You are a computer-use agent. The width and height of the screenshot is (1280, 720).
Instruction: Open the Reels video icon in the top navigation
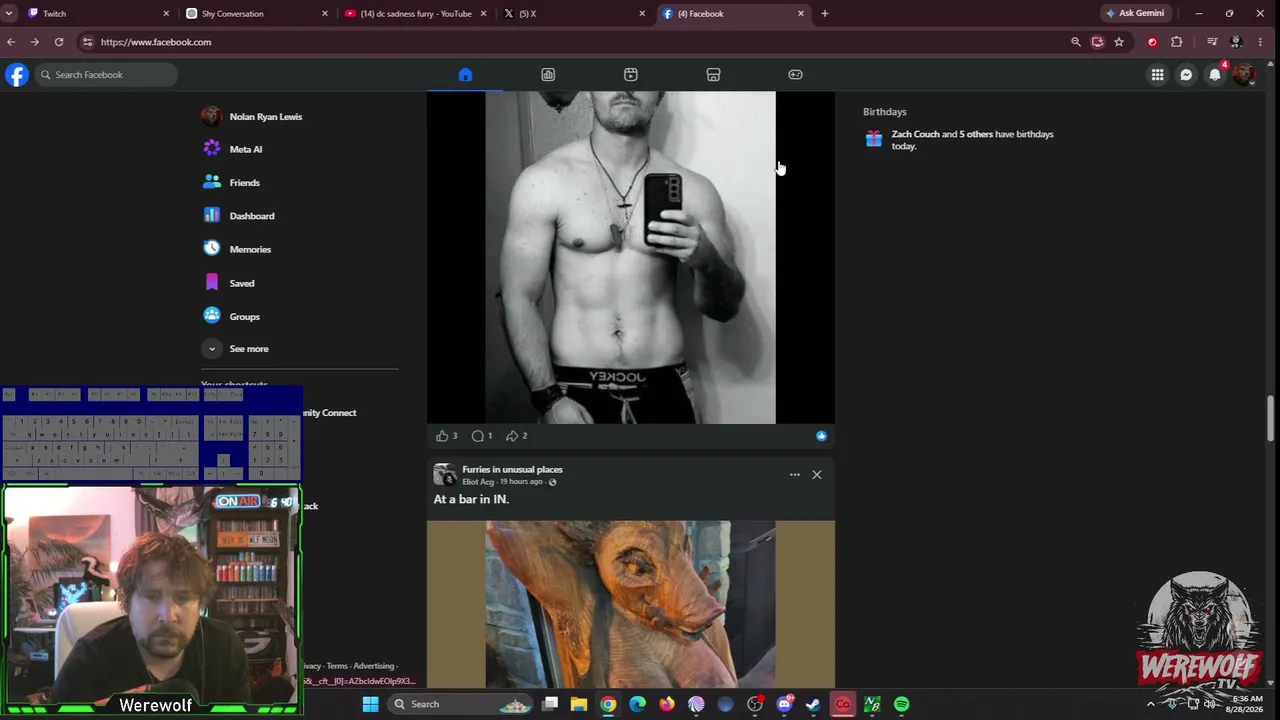(x=630, y=75)
